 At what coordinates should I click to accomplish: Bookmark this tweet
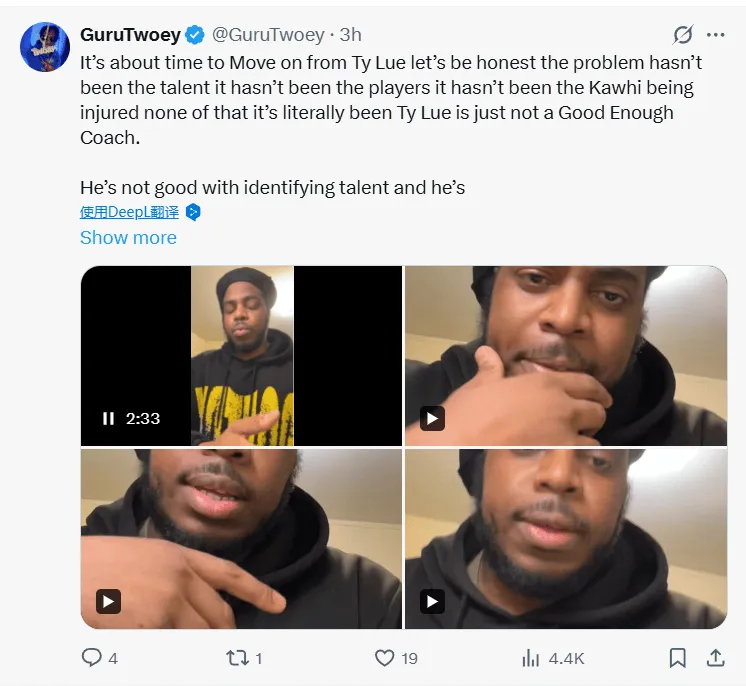click(677, 658)
